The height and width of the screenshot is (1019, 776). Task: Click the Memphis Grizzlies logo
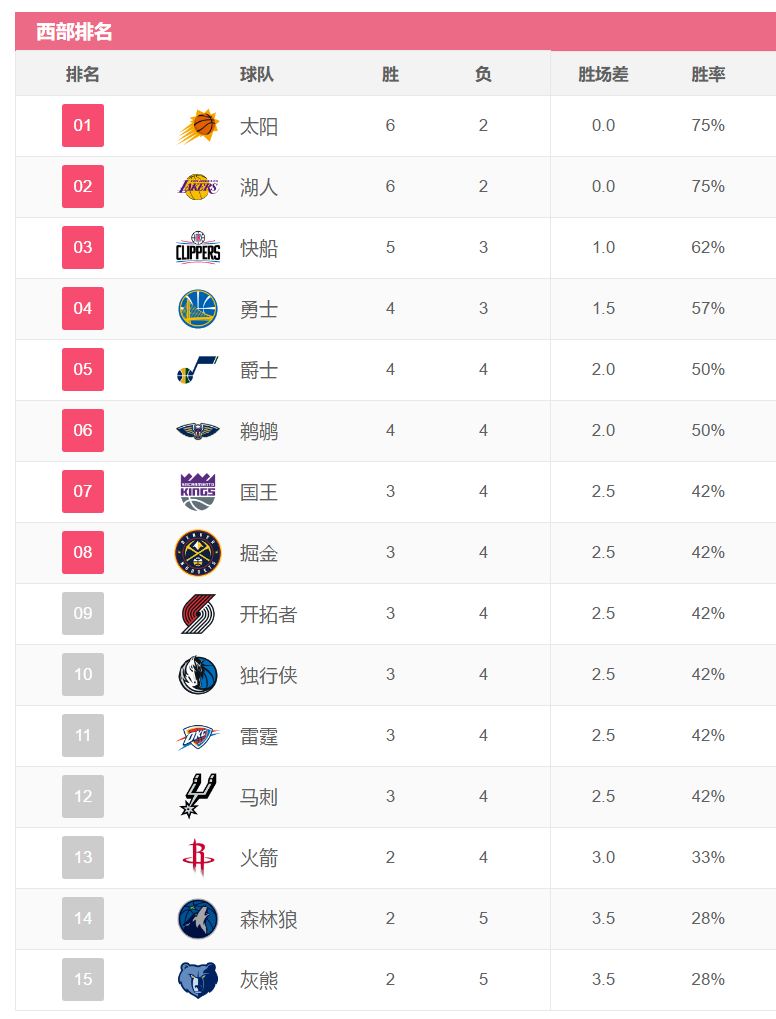click(198, 980)
